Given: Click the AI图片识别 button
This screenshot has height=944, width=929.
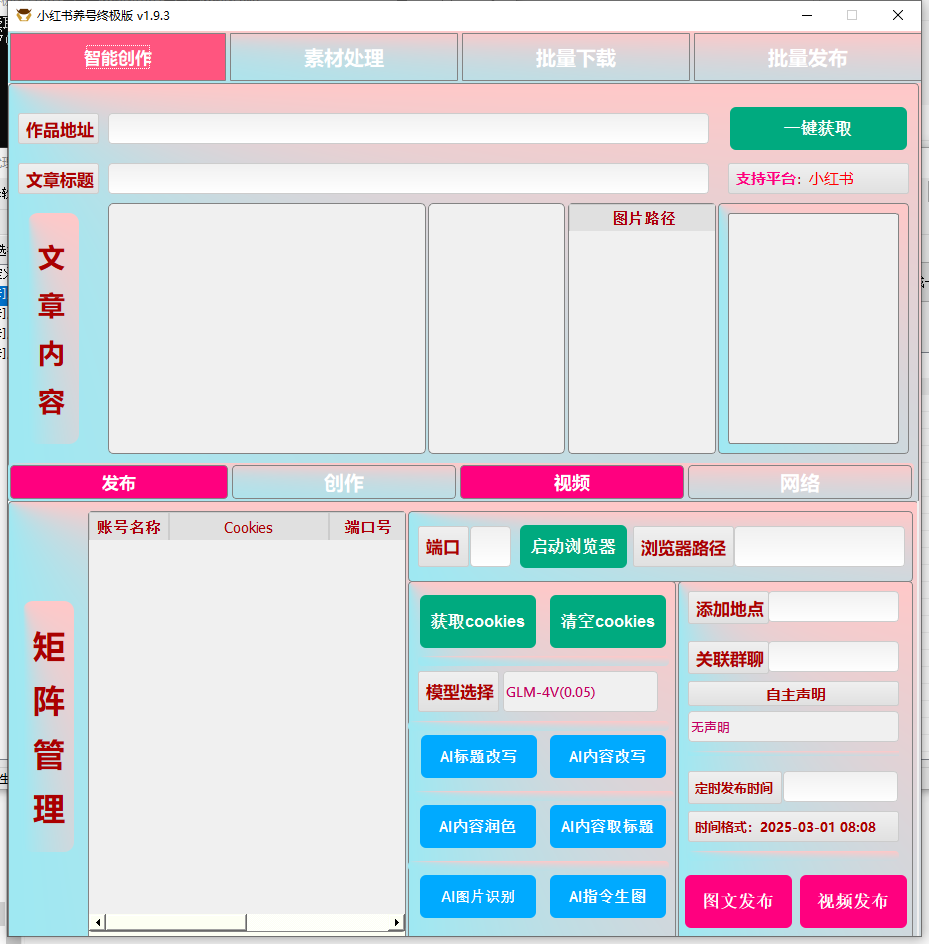Looking at the screenshot, I should pos(478,896).
